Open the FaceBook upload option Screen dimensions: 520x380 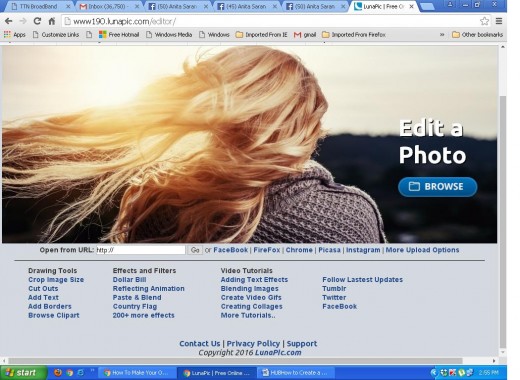231,250
